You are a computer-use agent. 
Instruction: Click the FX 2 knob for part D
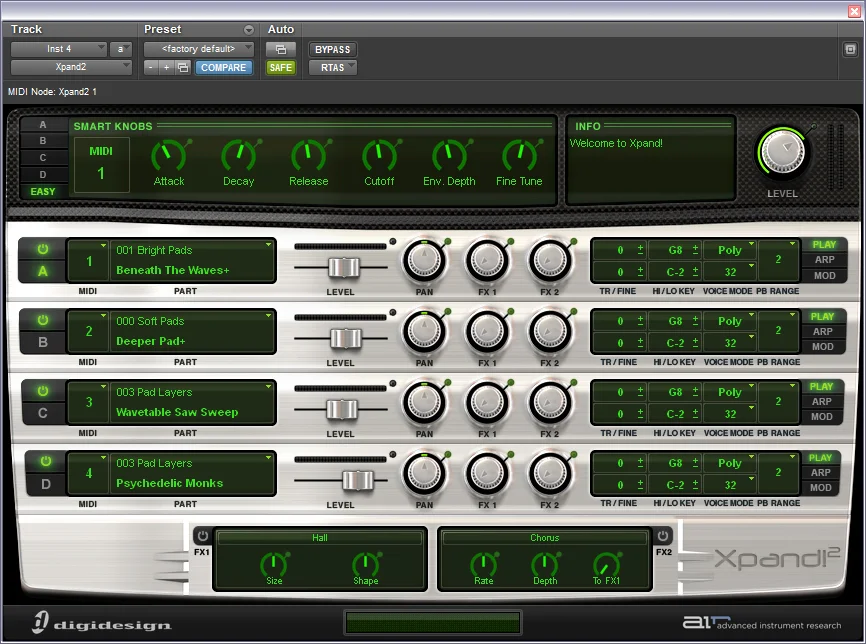point(550,473)
